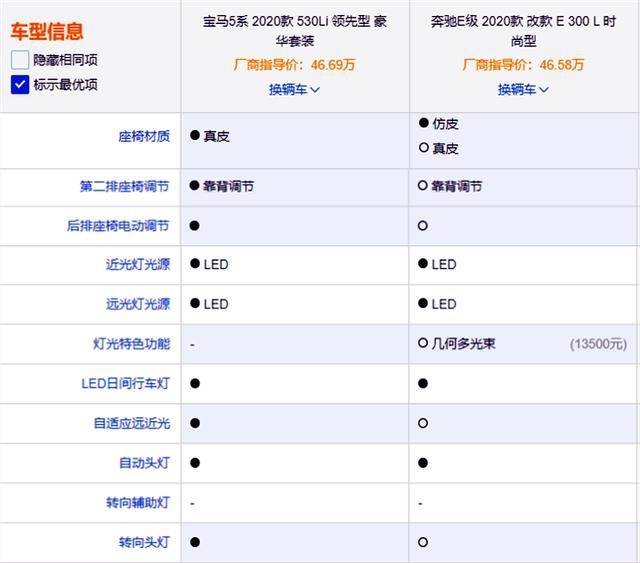Open the 灯光特色功能 label link
640x563 pixels.
(131, 344)
